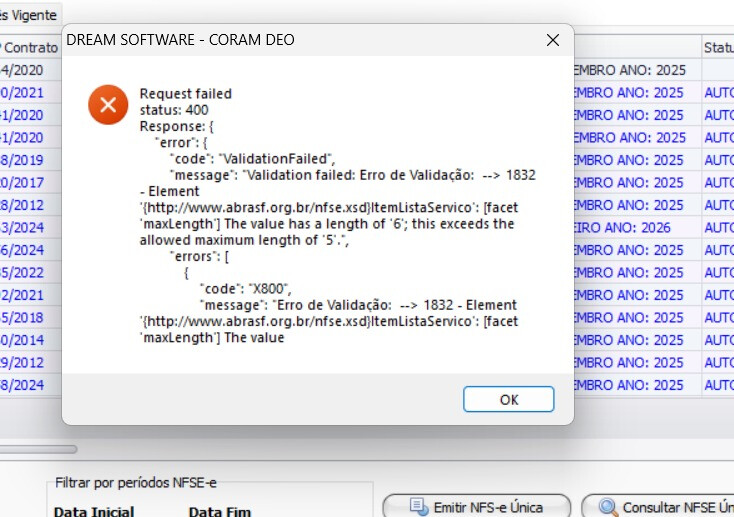Click the Status column header
This screenshot has width=734, height=517.
coord(718,47)
